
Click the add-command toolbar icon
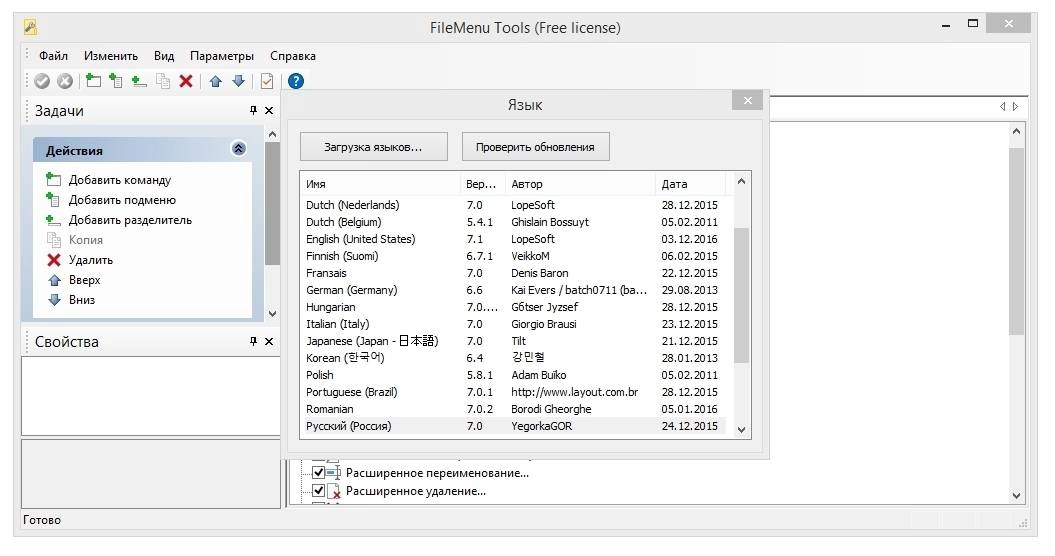(94, 81)
